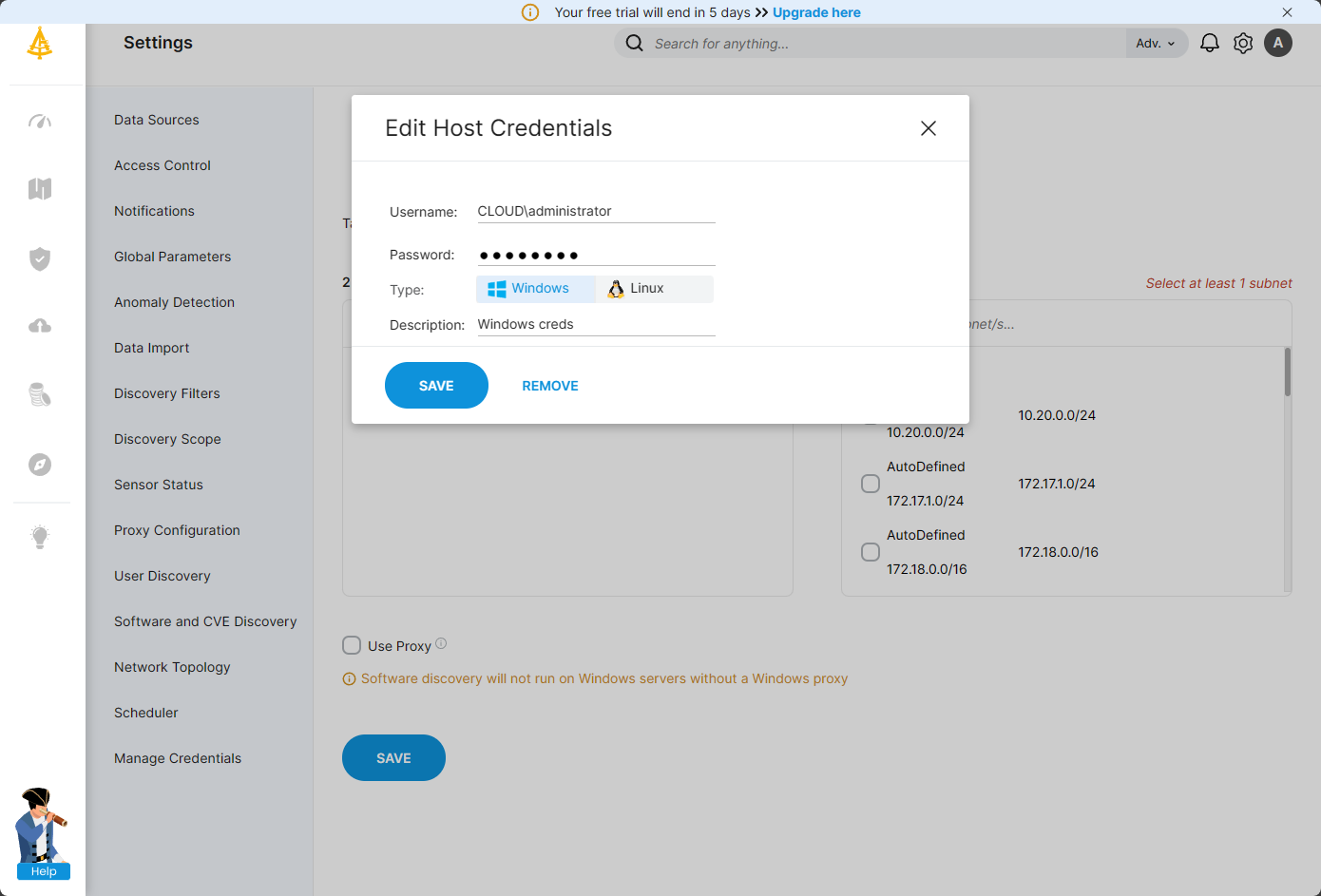Screen dimensions: 1321x896
Task: Go to User Discovery settings
Action: point(163,576)
